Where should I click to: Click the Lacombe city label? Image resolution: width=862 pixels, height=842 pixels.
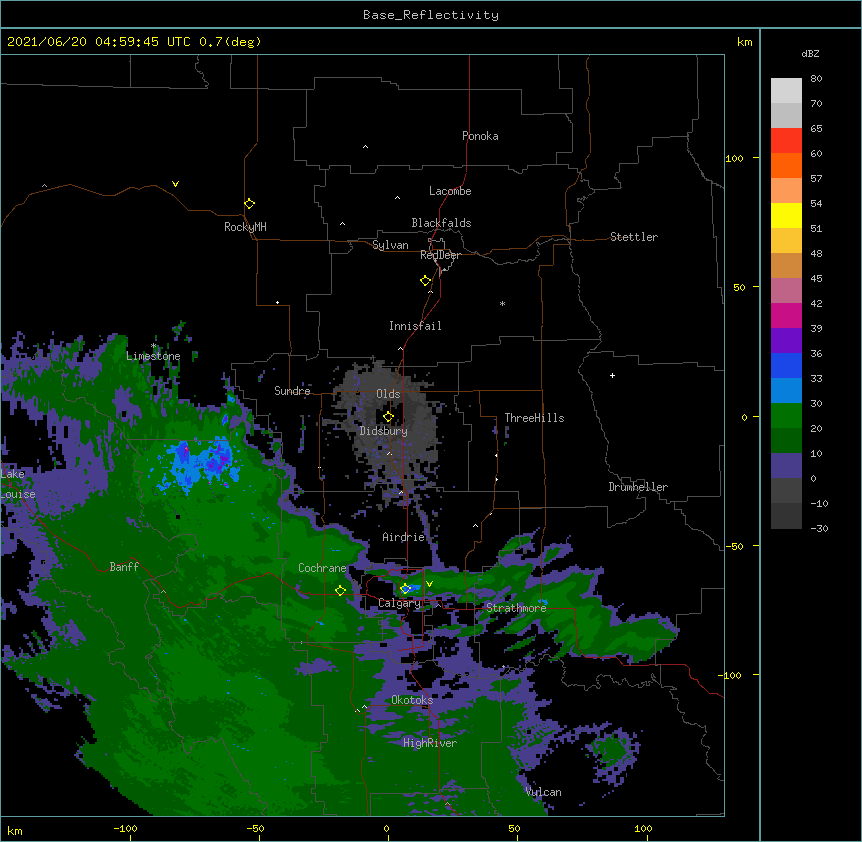click(450, 191)
